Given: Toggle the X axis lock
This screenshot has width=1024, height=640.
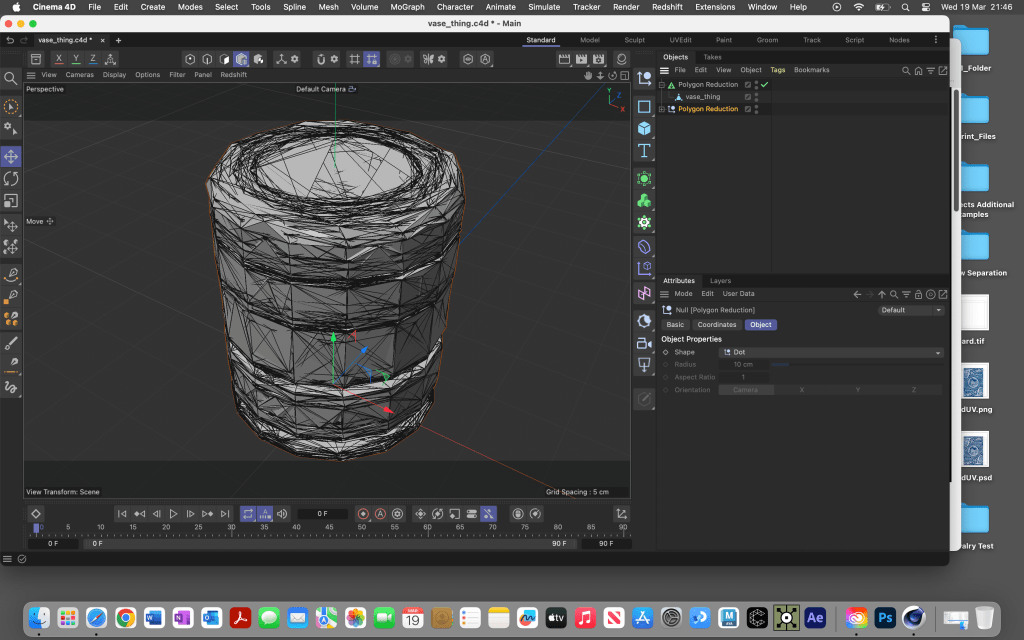Looking at the screenshot, I should [x=59, y=59].
